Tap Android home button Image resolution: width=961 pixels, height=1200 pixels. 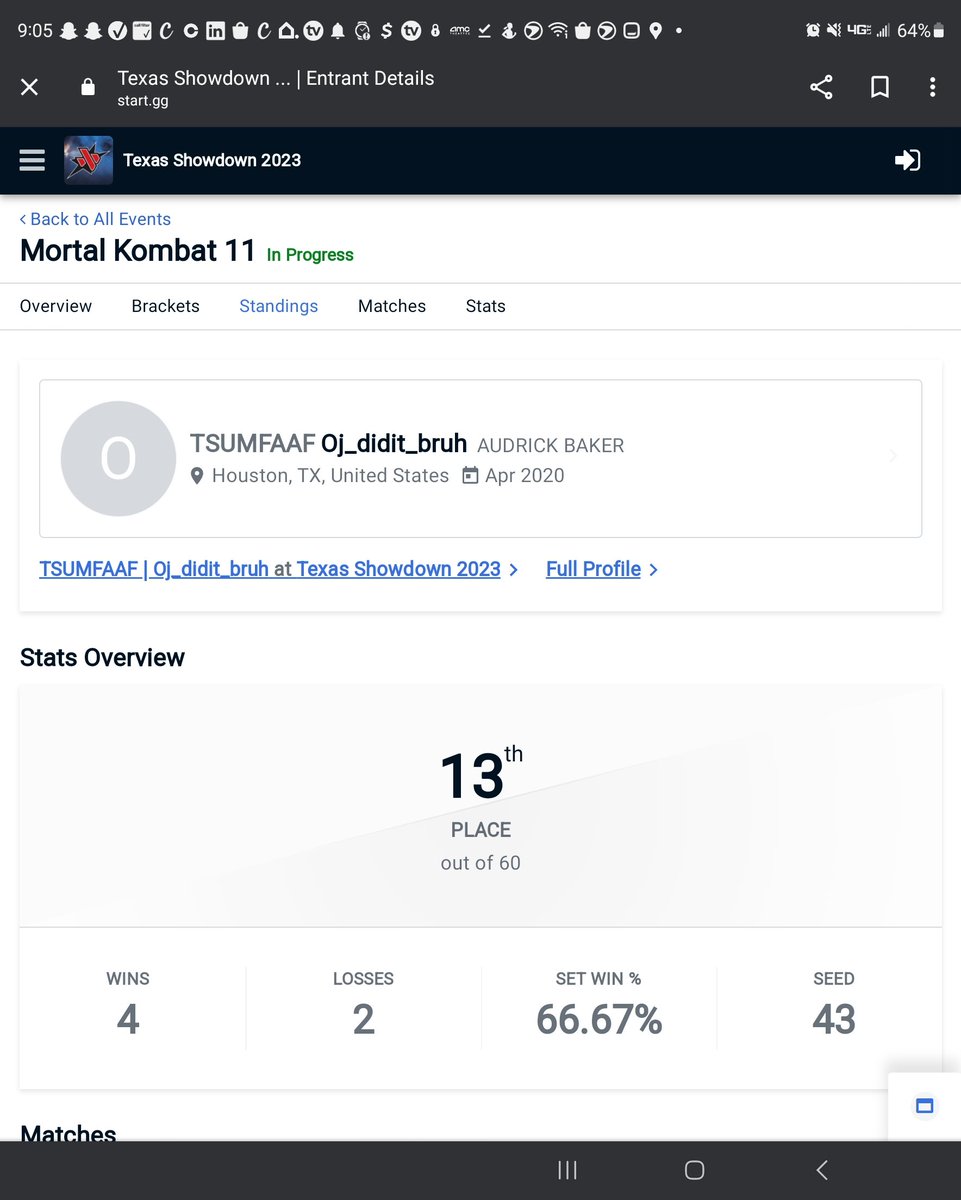695,1170
